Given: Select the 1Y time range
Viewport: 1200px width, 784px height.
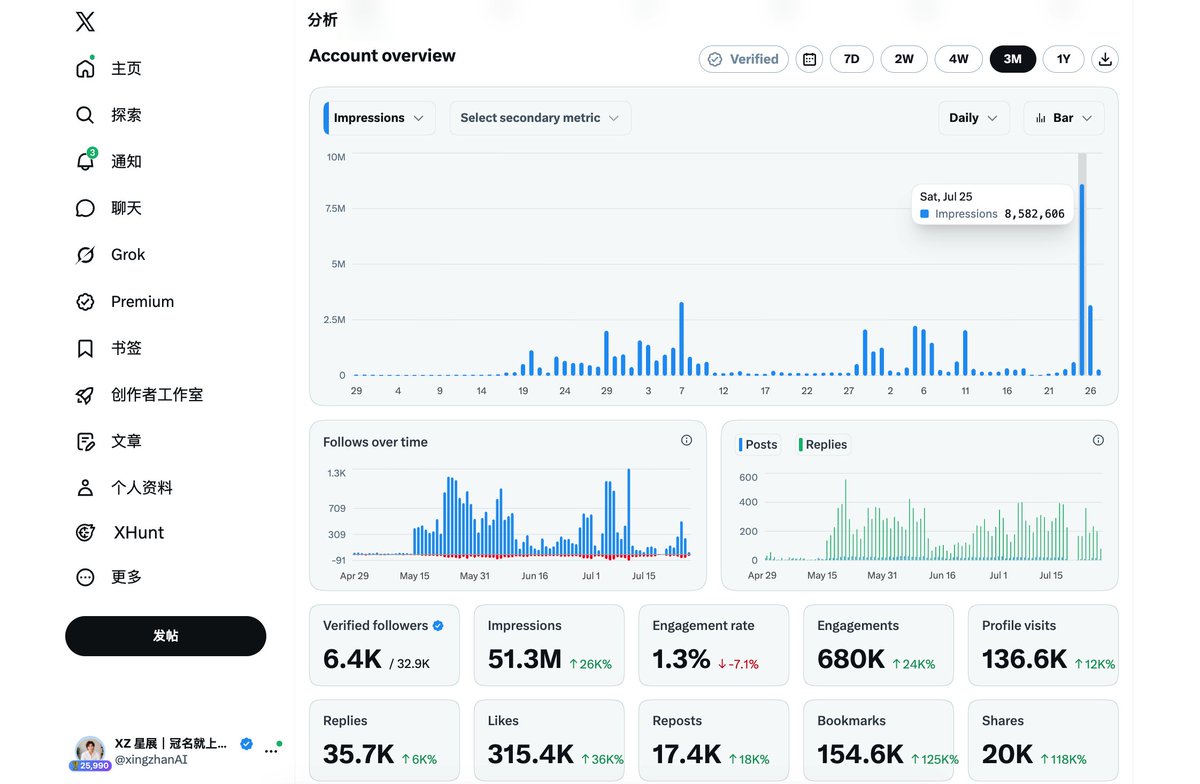Looking at the screenshot, I should point(1064,59).
